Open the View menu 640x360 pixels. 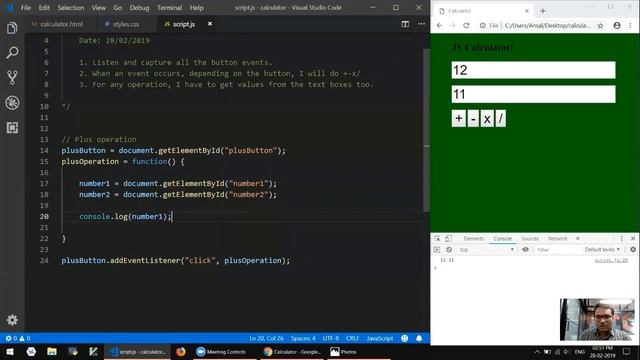[x=98, y=8]
